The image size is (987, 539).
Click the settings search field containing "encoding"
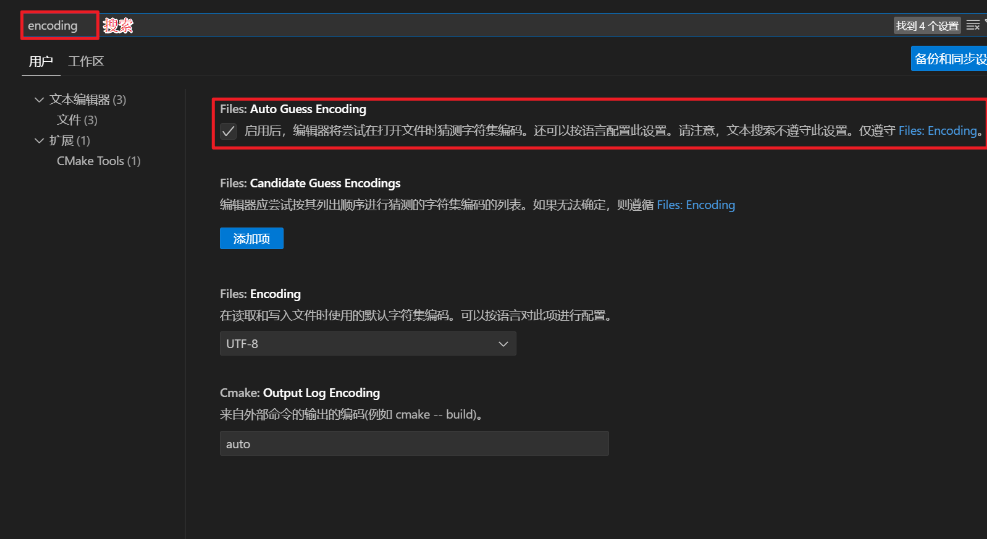[x=456, y=25]
